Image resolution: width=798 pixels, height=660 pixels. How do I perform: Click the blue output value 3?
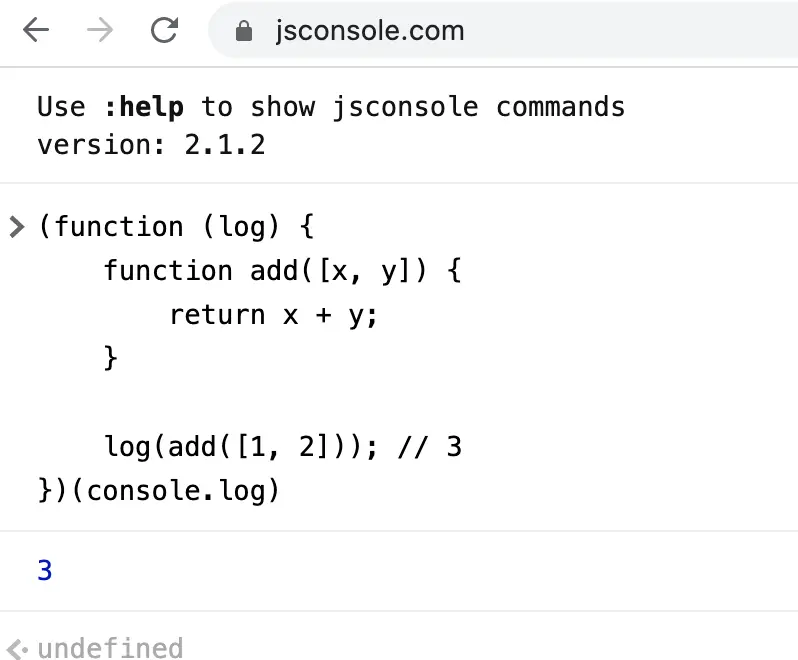(x=45, y=570)
